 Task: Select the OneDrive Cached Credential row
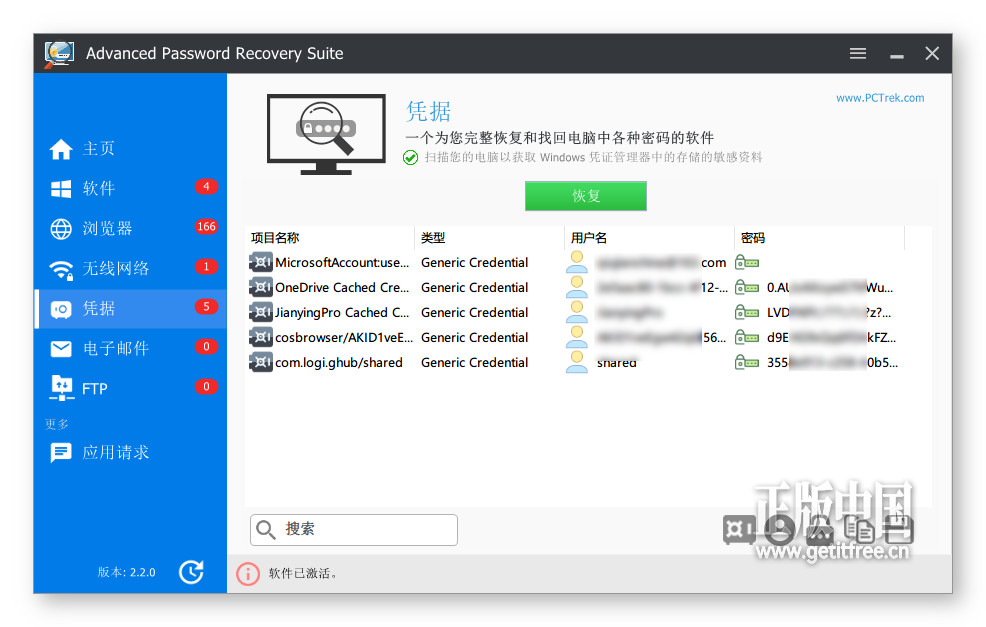click(575, 287)
